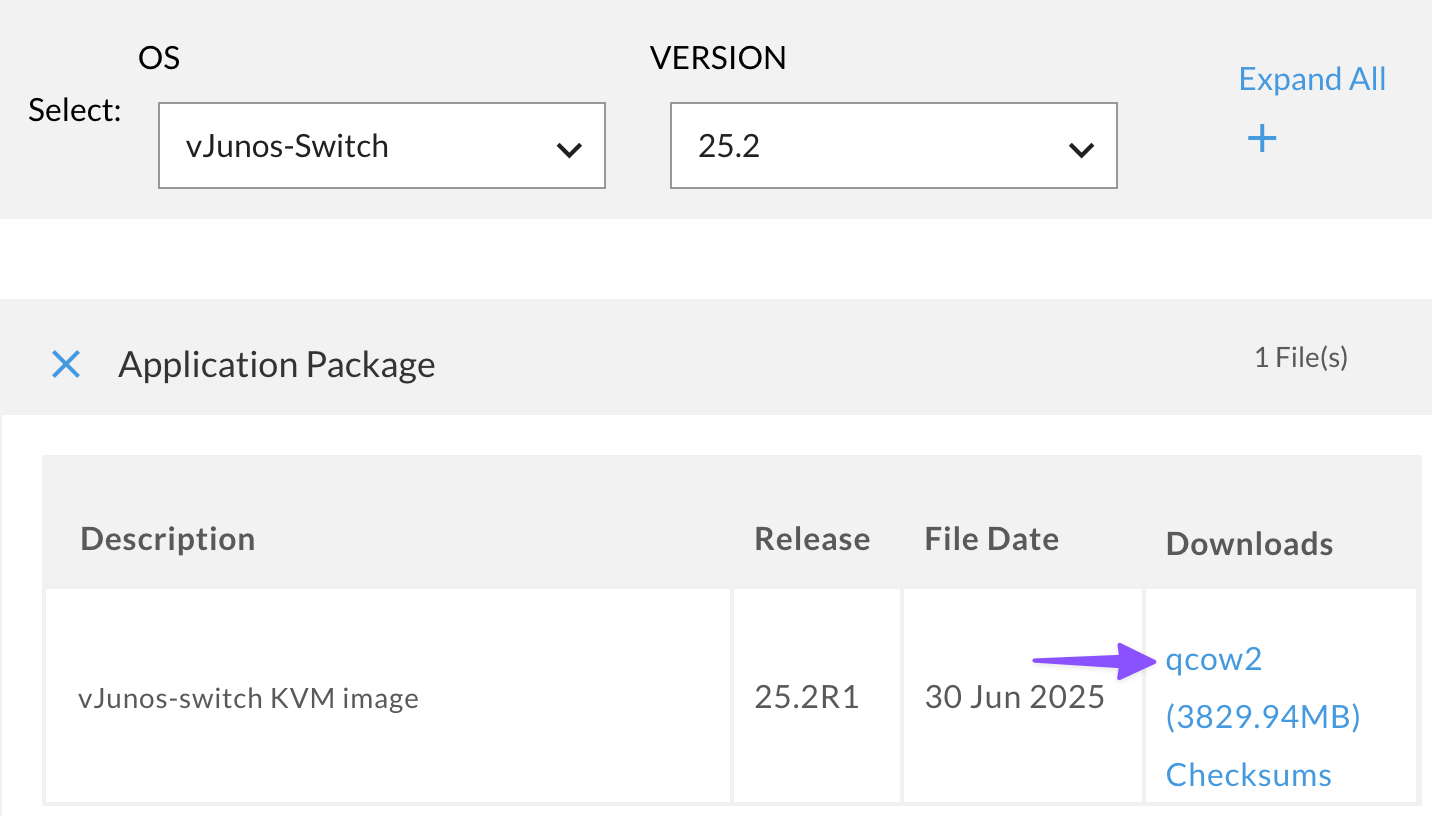The image size is (1432, 816).
Task: Click the 30 Jun 2025 file date
Action: click(x=1014, y=696)
